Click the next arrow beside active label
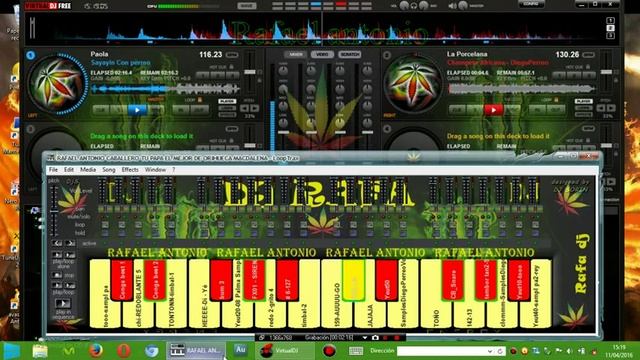 tap(70, 243)
